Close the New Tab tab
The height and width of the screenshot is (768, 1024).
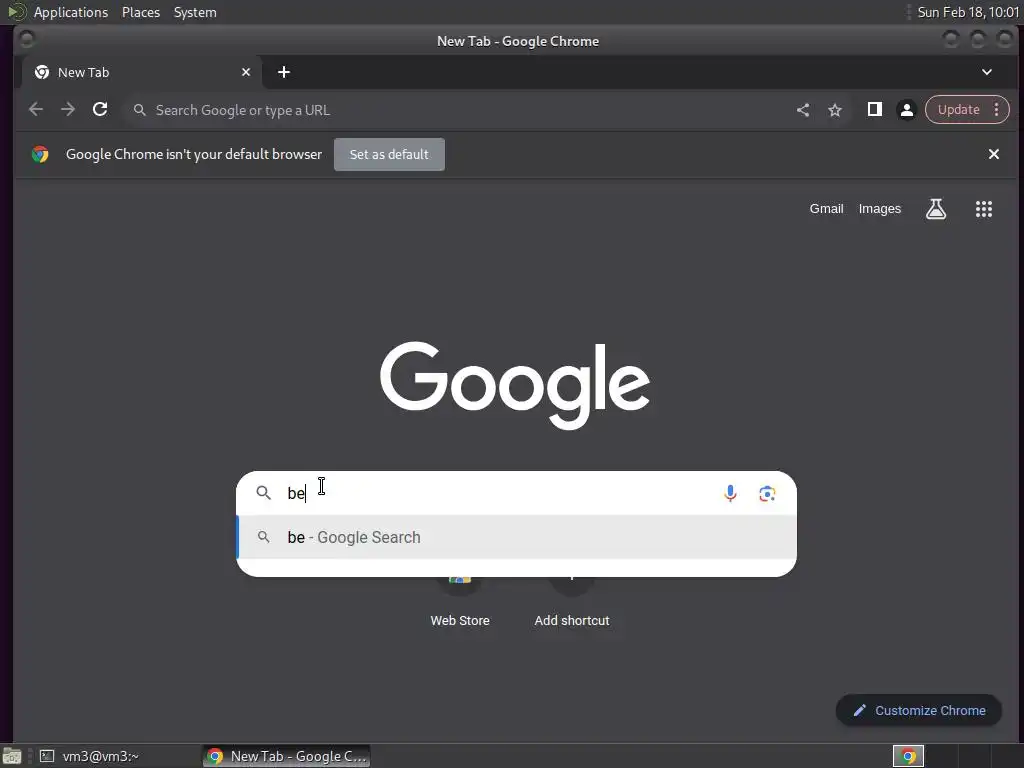tap(246, 72)
